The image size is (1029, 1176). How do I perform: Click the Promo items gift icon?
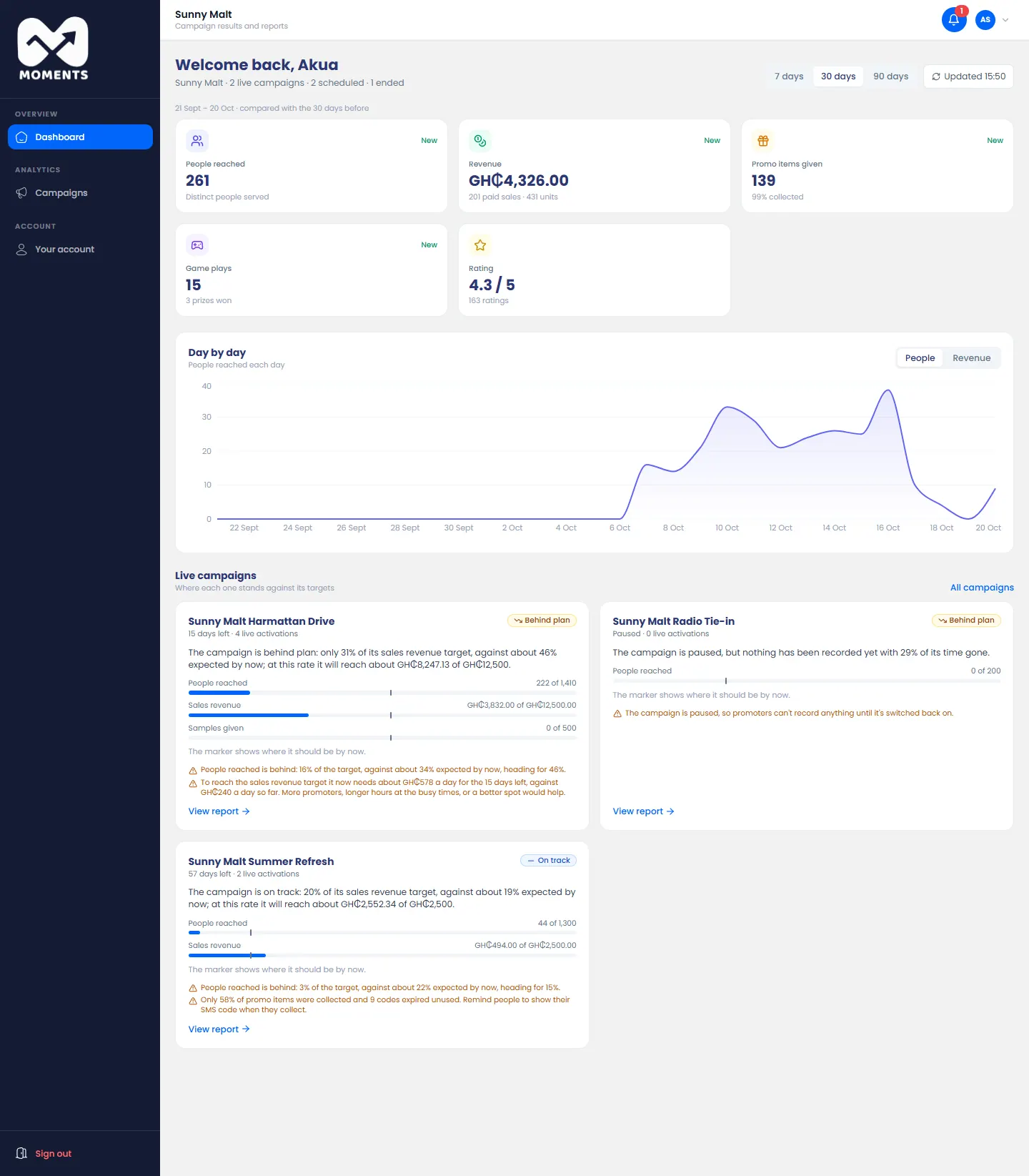763,141
